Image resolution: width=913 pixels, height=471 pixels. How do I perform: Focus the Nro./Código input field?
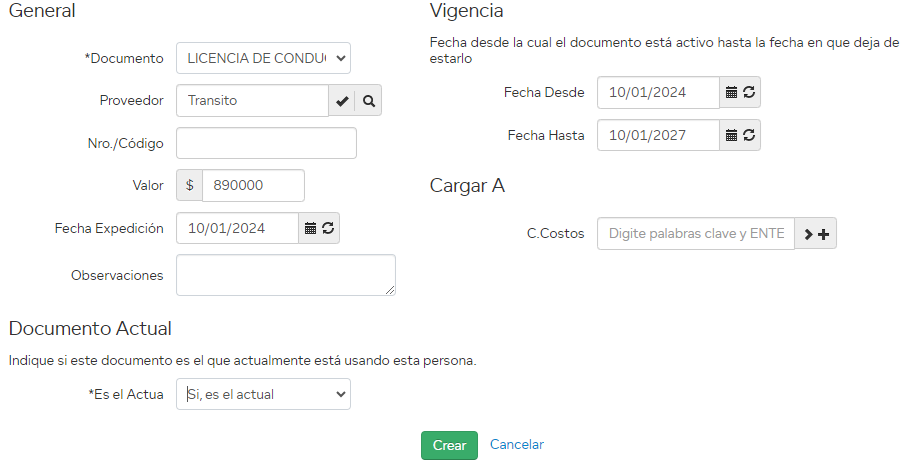[x=266, y=143]
